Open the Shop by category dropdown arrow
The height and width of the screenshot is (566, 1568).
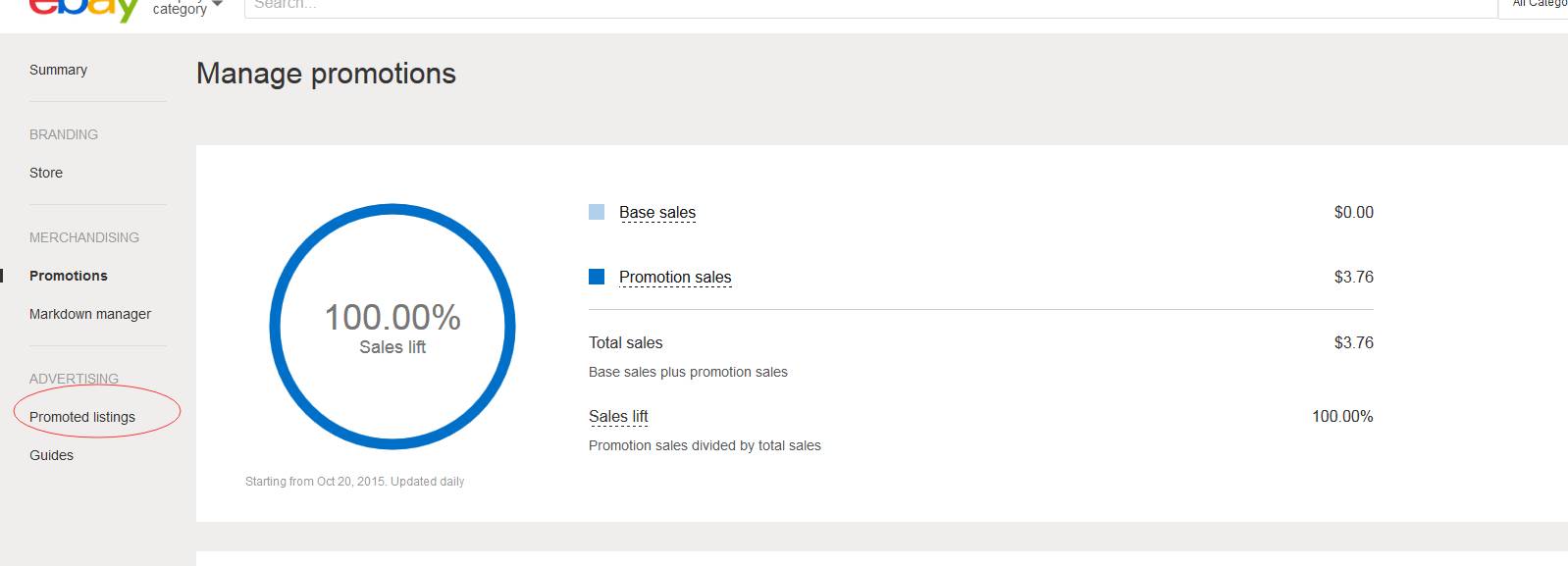[x=218, y=5]
